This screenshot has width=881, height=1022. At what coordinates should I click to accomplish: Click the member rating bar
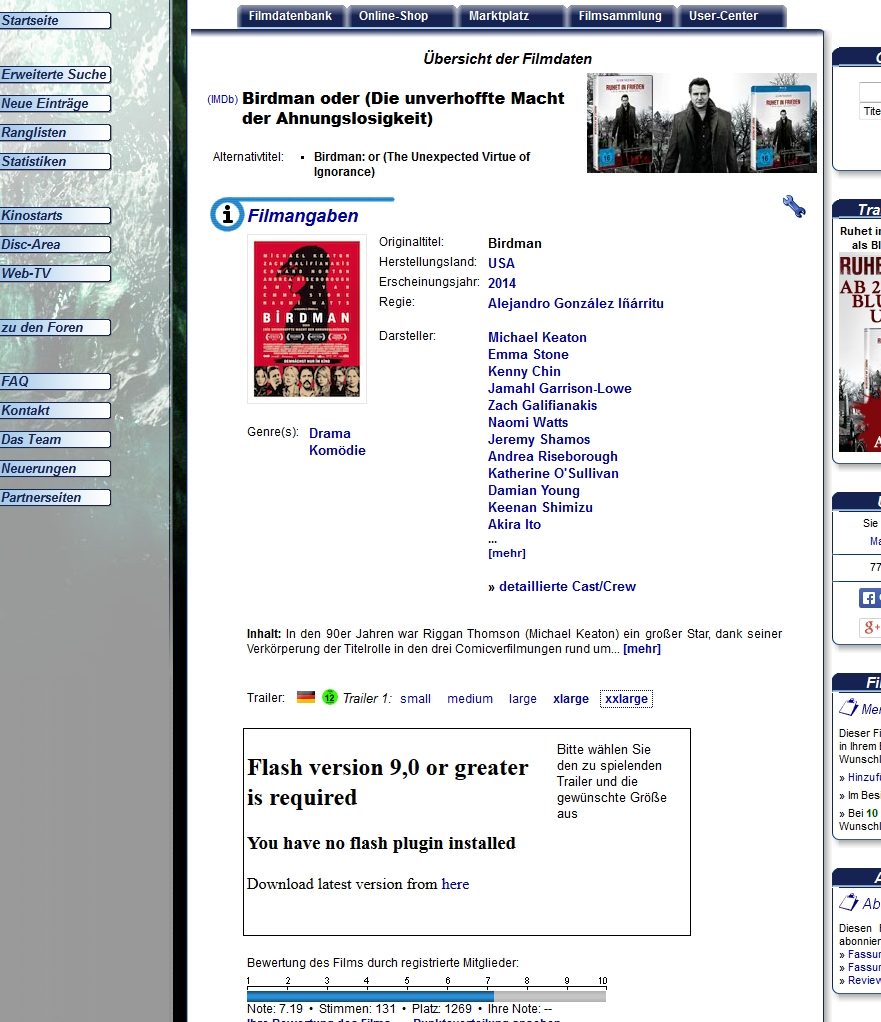(426, 996)
